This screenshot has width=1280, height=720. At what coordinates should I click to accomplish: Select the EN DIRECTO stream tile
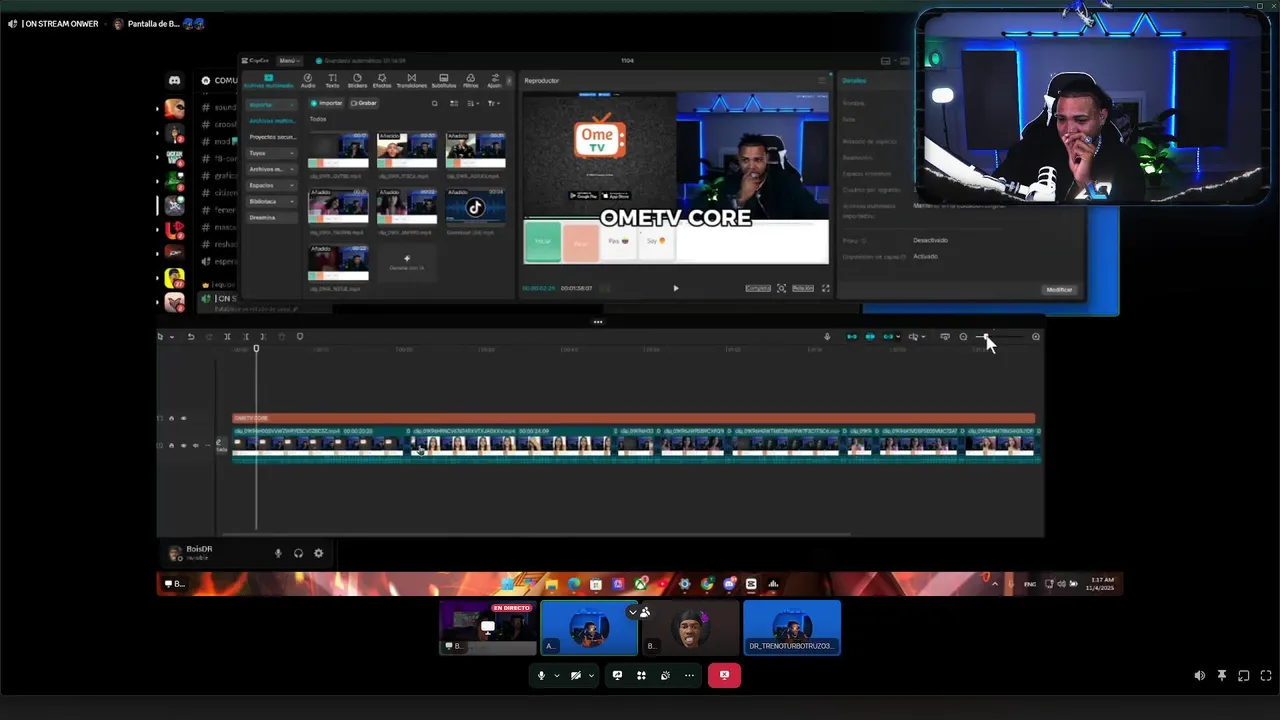[488, 627]
